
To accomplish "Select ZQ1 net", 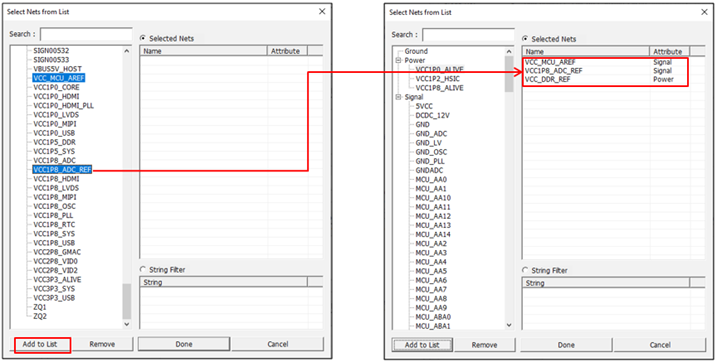I will pos(40,307).
